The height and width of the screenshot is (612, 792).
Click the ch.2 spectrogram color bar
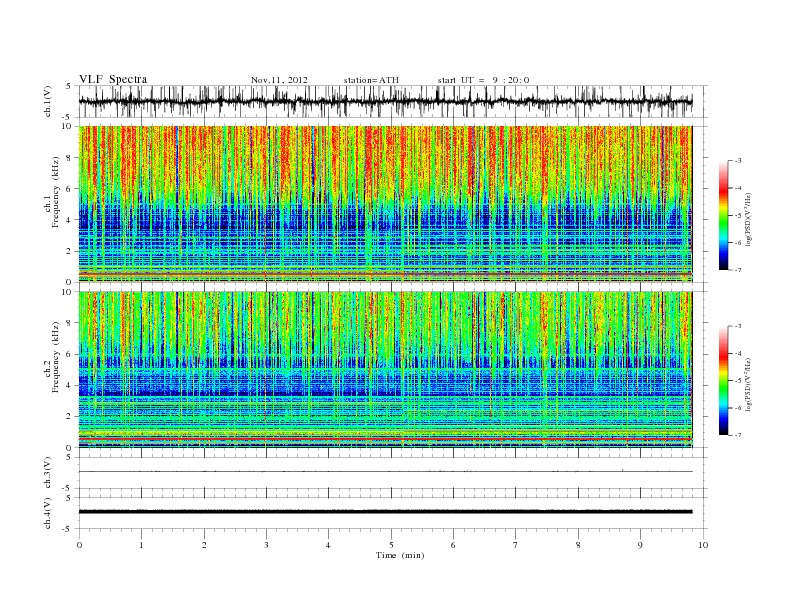pyautogui.click(x=724, y=381)
